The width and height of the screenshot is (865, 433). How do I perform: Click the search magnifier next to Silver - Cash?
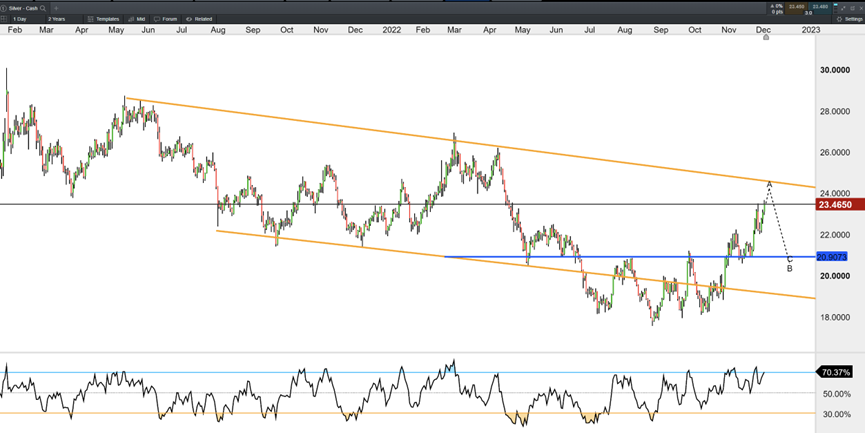tap(42, 8)
